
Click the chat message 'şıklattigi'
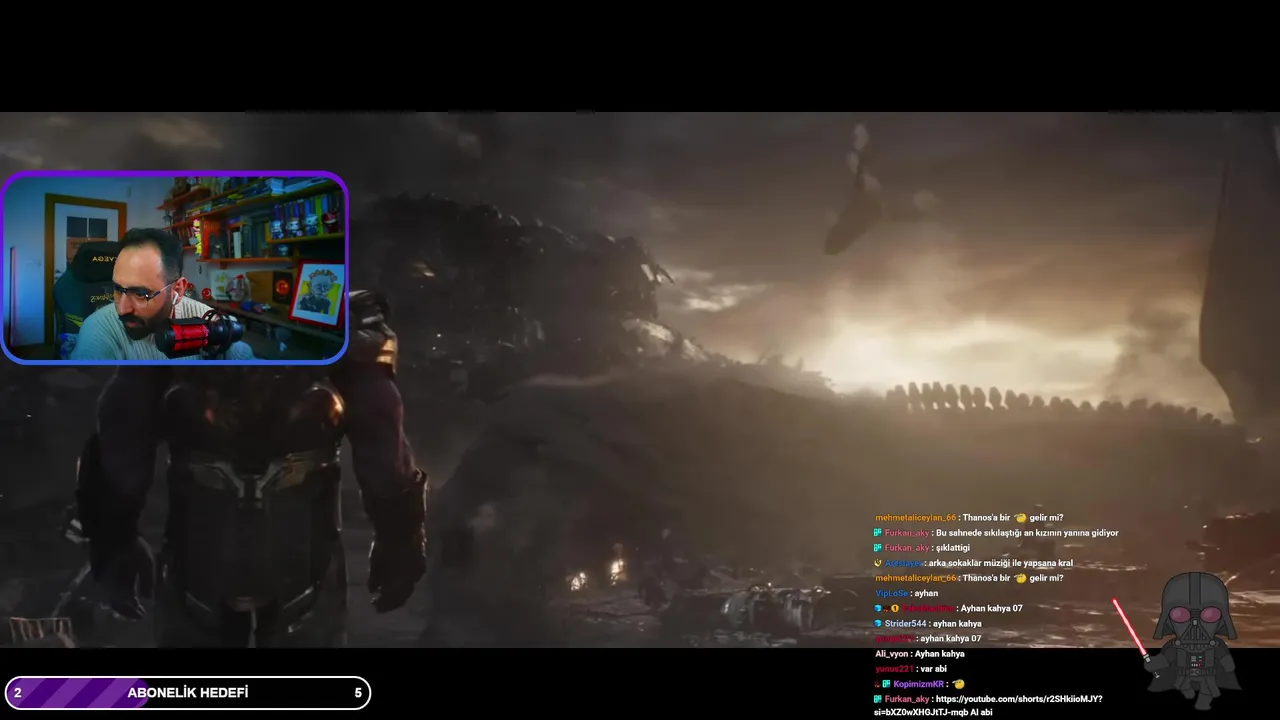pyautogui.click(x=953, y=548)
